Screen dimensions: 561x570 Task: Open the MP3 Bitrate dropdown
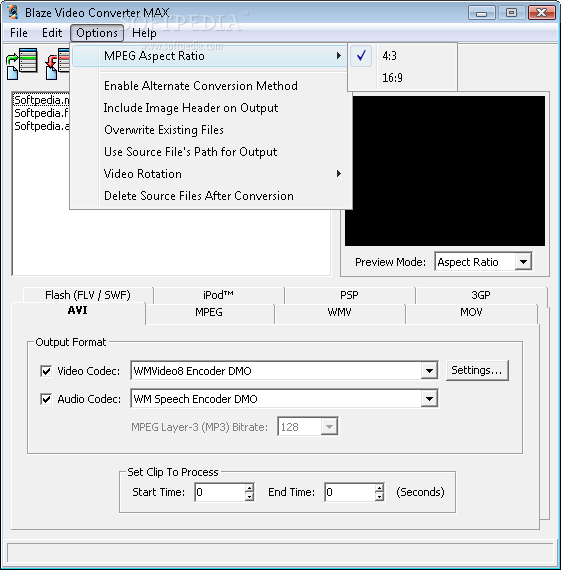coord(329,426)
